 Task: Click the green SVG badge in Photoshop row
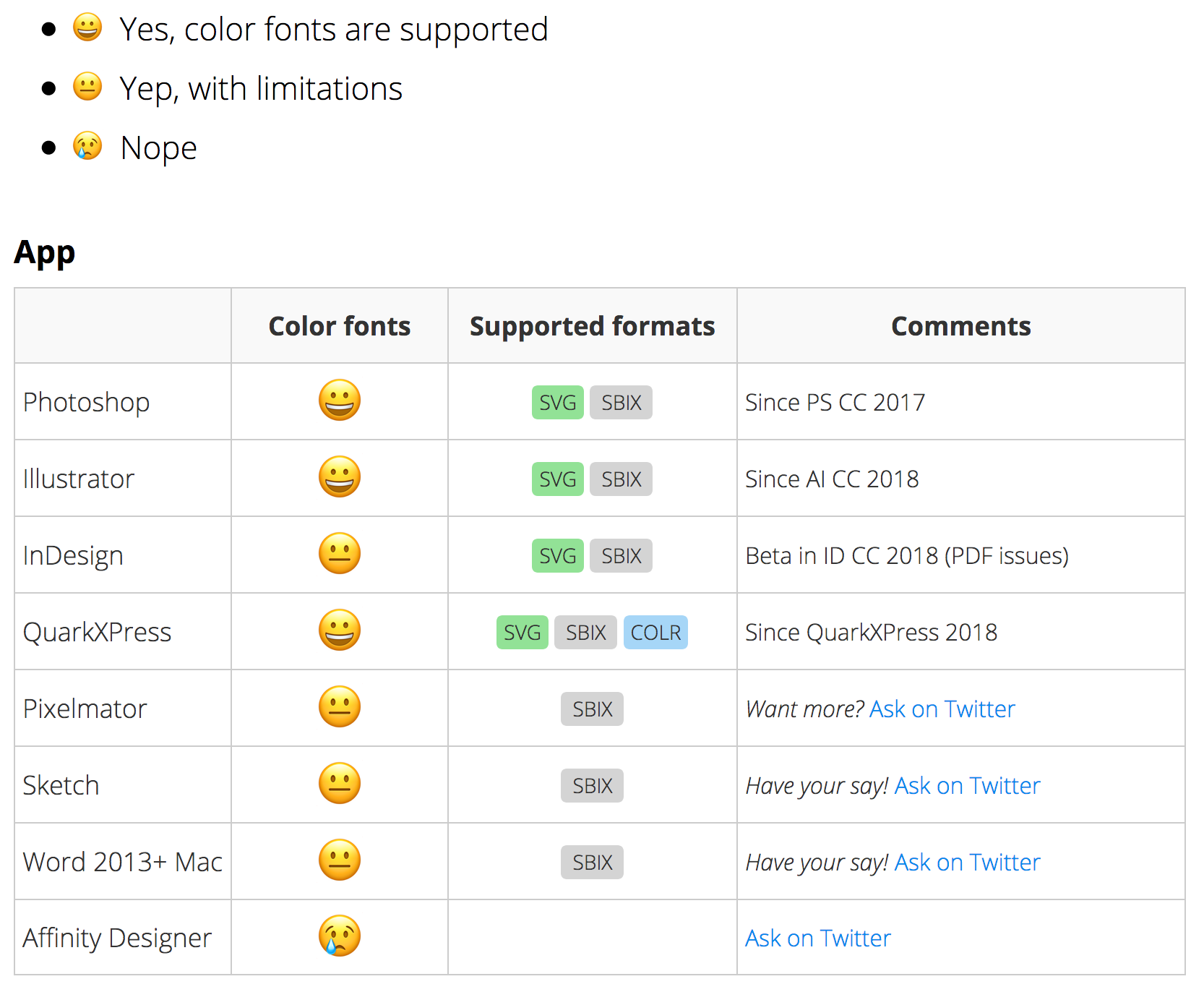558,403
